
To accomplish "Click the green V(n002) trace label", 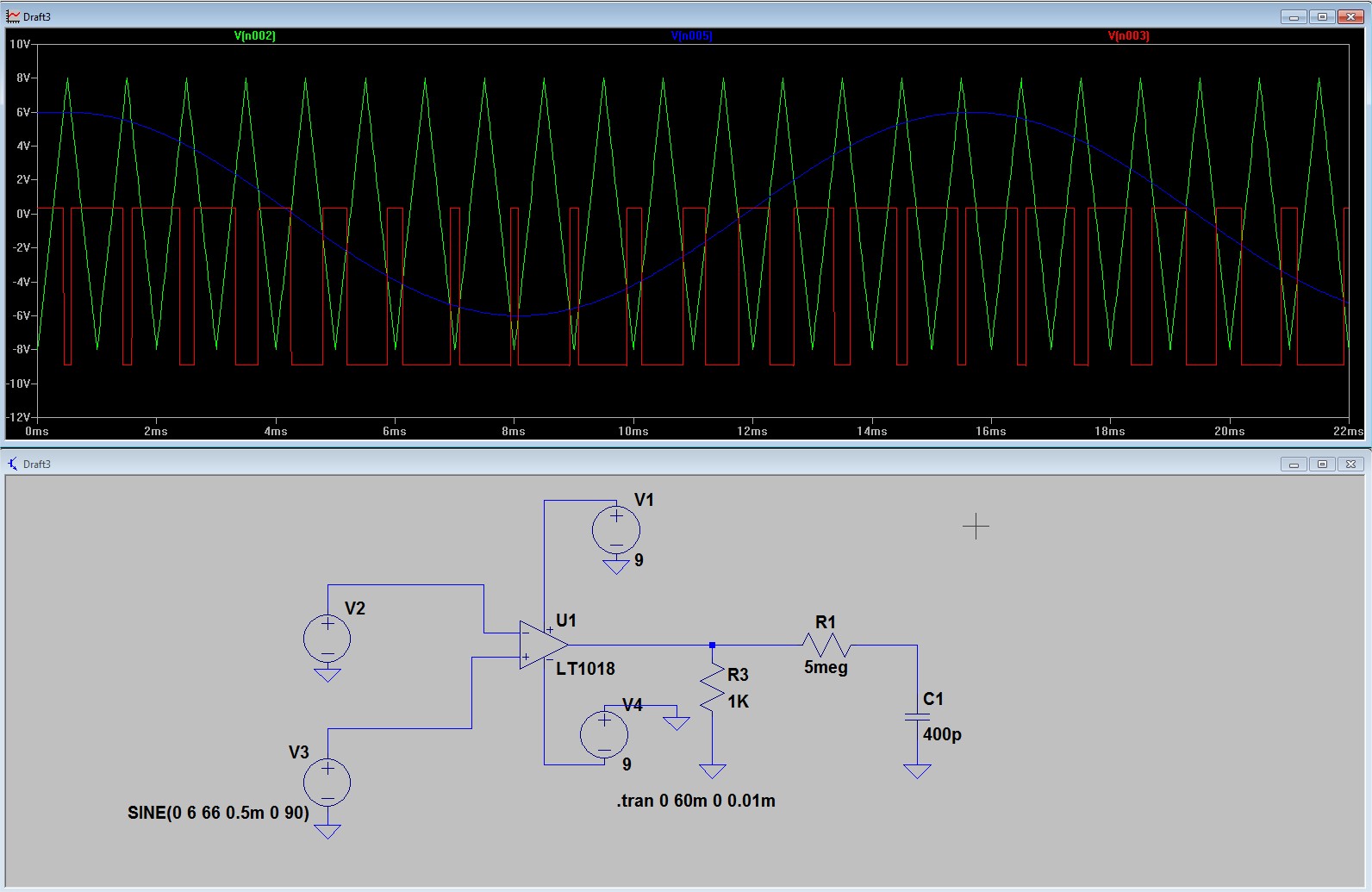I will pos(255,35).
